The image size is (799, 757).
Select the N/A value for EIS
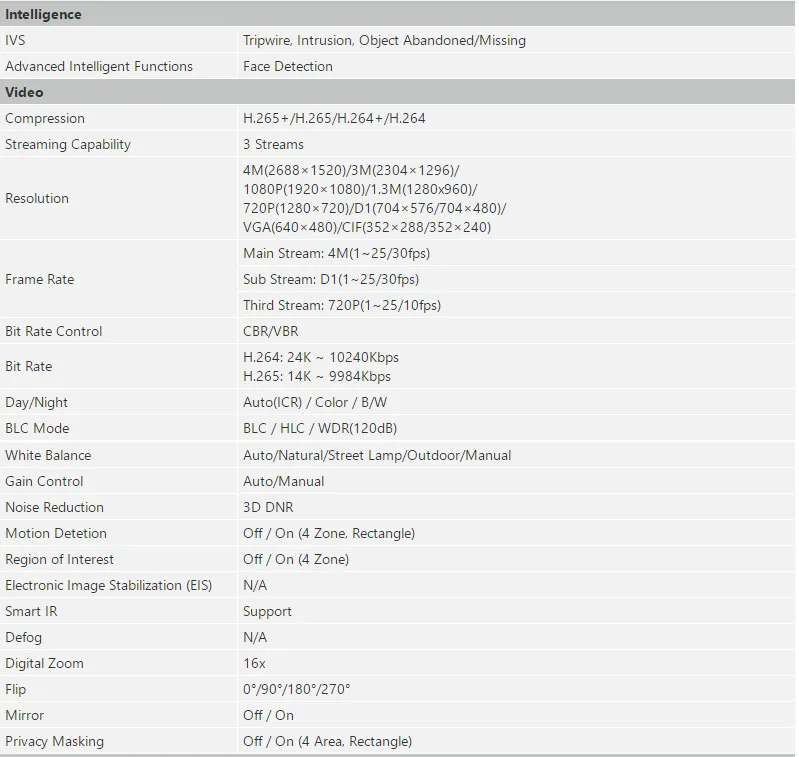pos(255,585)
